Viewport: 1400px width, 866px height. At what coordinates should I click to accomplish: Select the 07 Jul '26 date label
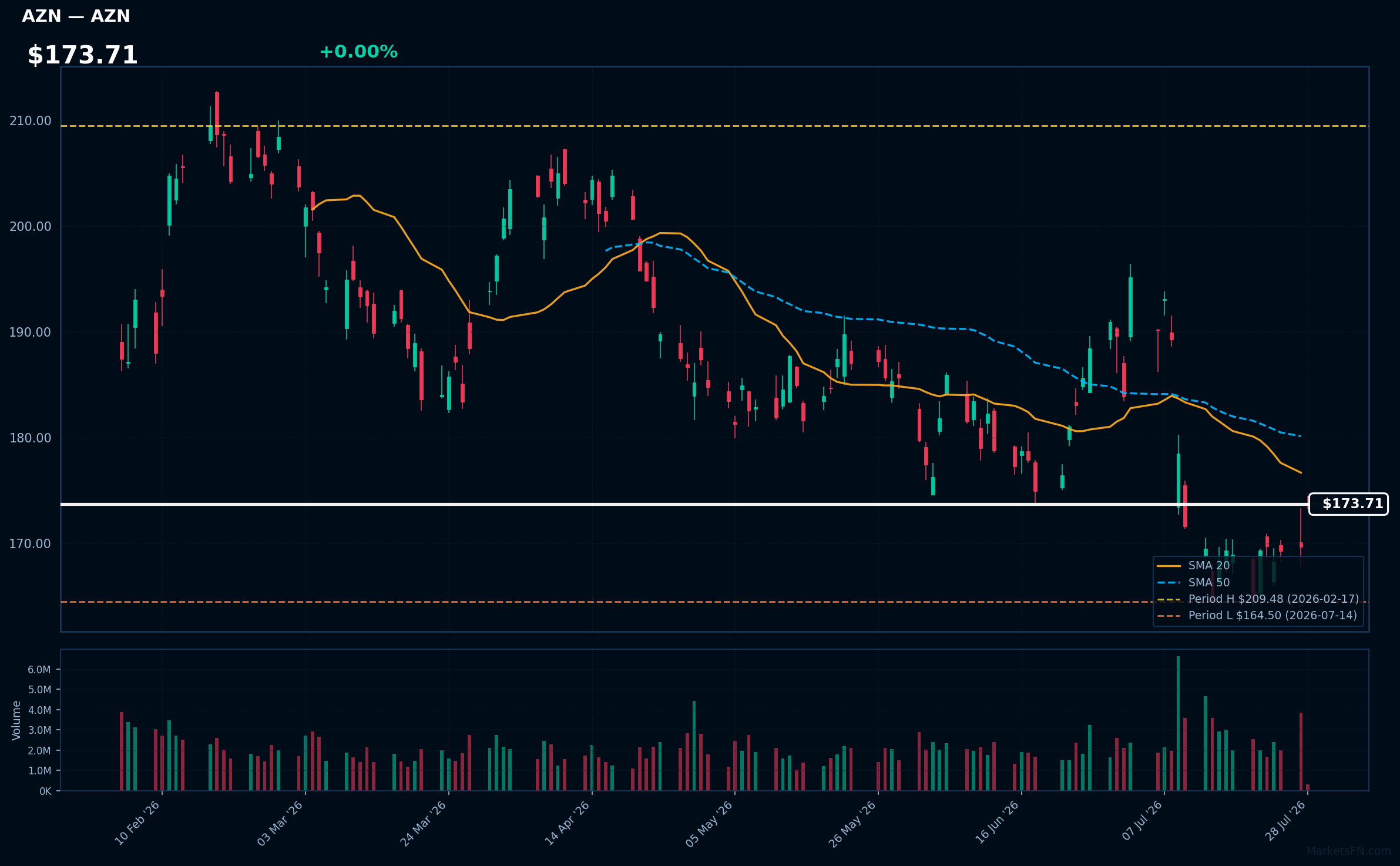point(1142,821)
